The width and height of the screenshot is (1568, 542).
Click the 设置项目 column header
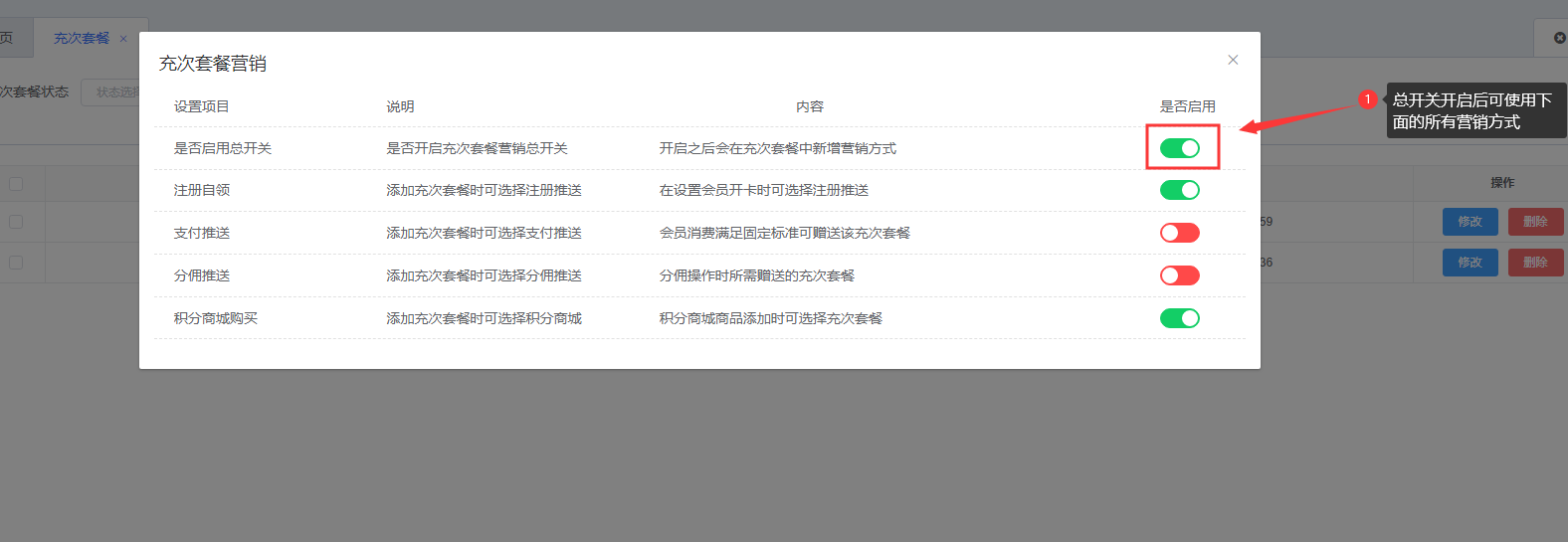[x=202, y=106]
